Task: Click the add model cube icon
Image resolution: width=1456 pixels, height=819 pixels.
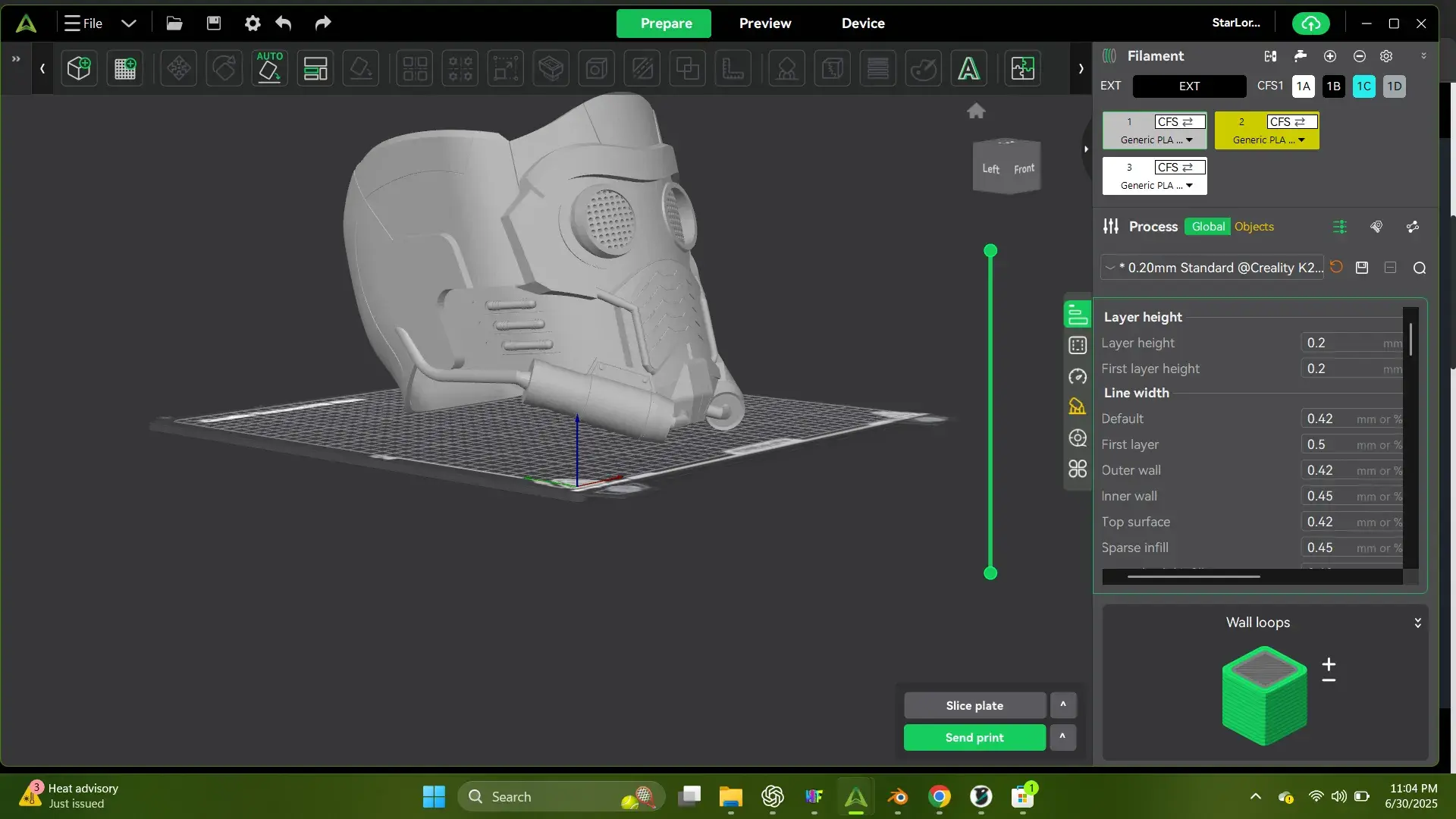Action: point(79,69)
